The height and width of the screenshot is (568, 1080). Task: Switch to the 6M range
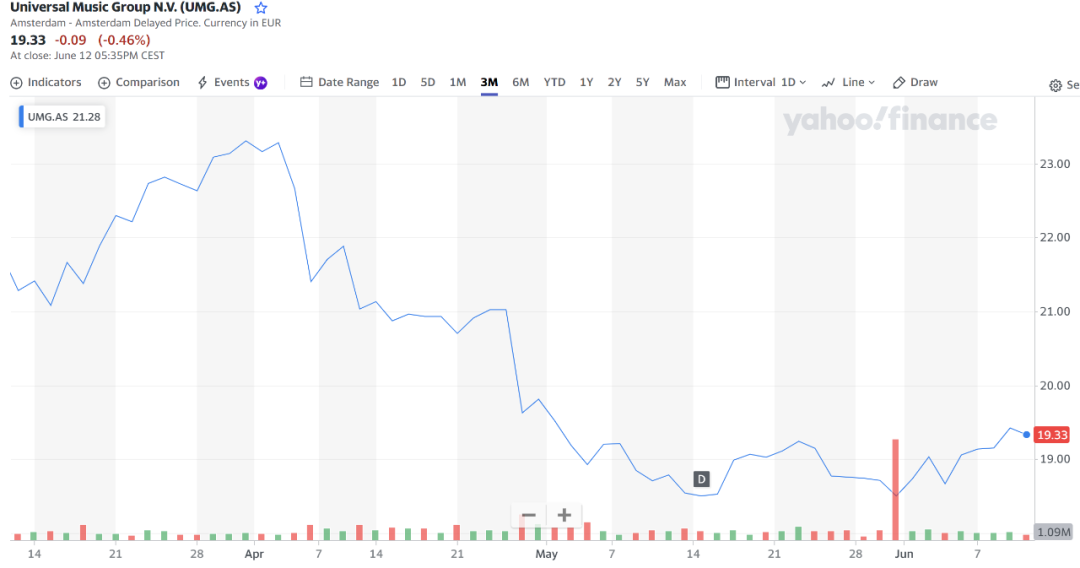520,82
